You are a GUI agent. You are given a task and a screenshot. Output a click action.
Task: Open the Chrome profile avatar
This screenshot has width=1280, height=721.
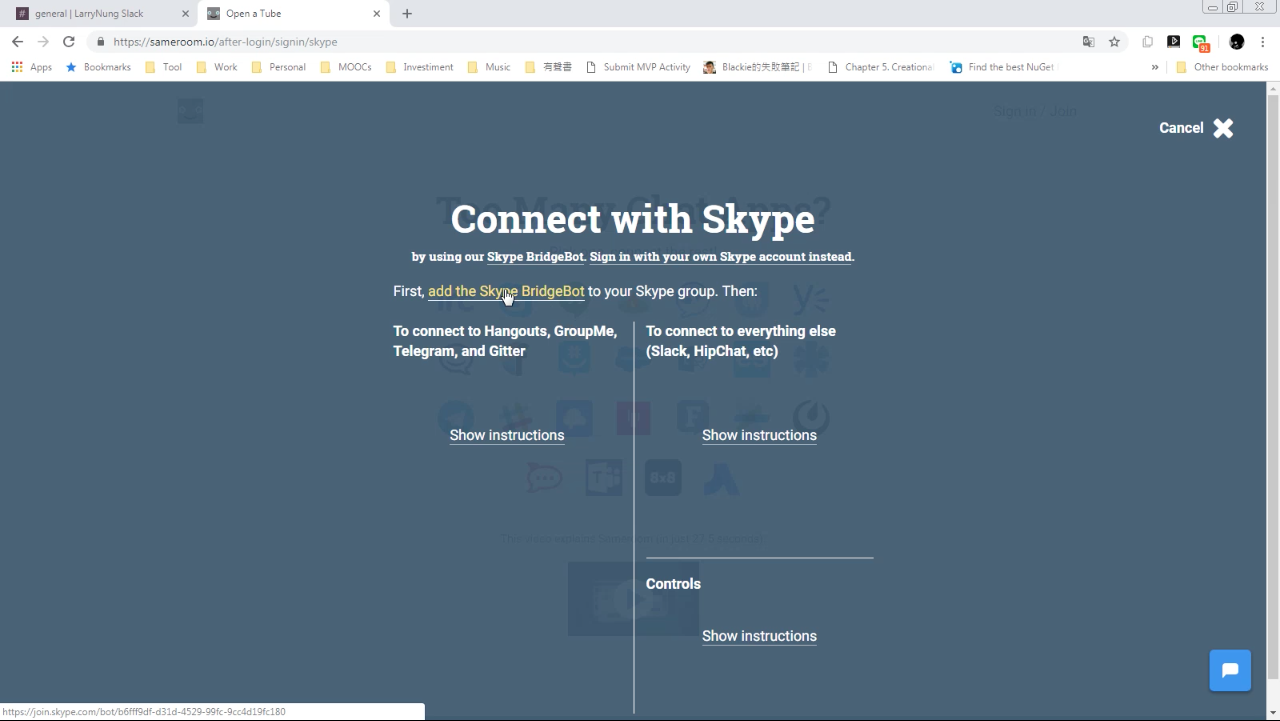pos(1237,42)
